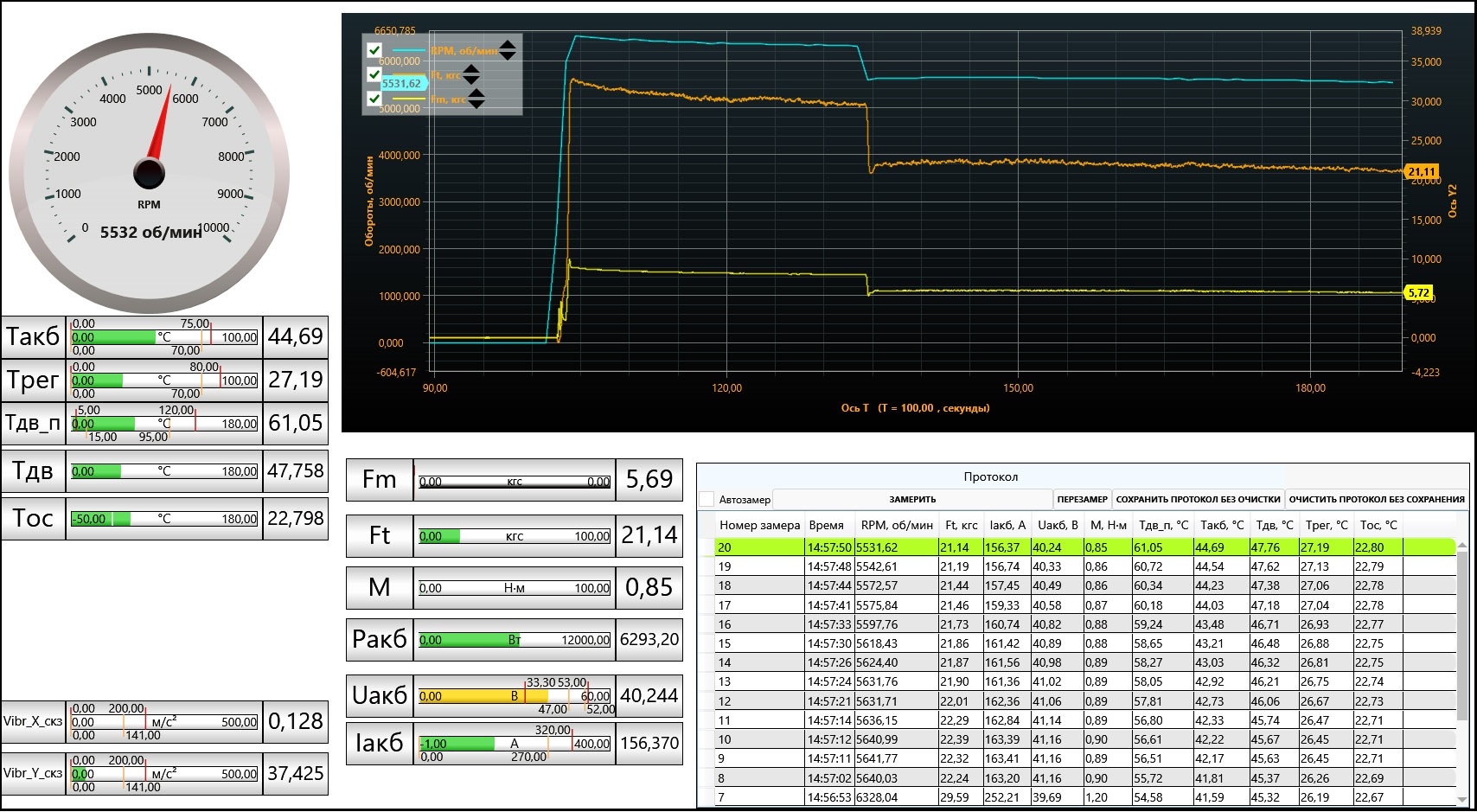Screen dimensions: 1477x812
Task: Click the Ft, кгс column header
Action: point(961,525)
